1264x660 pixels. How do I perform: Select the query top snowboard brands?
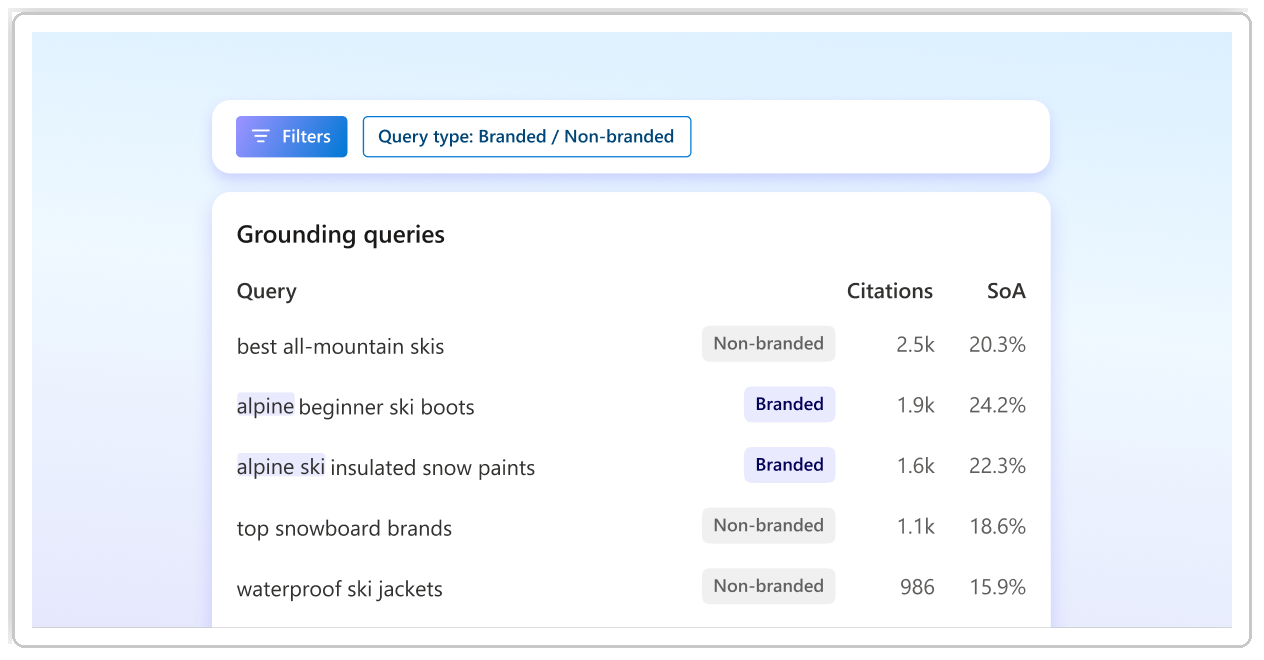pos(344,528)
